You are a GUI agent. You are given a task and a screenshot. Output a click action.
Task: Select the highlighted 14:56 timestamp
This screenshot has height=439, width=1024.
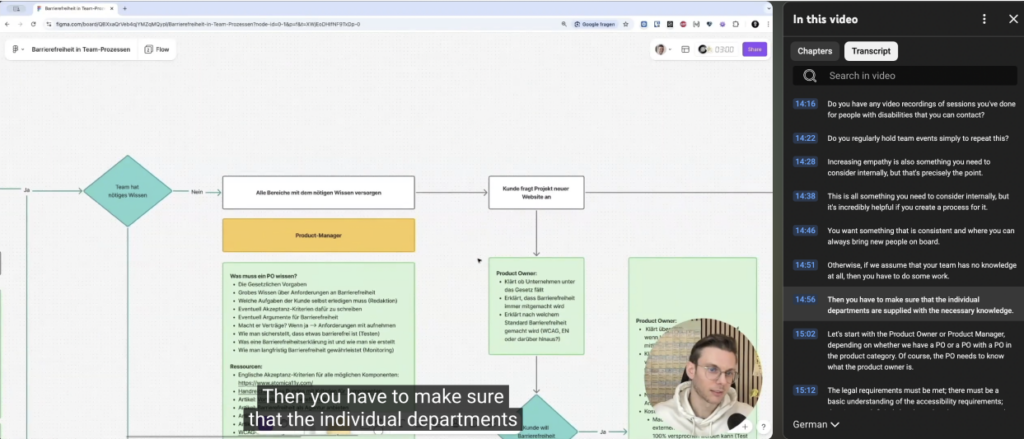click(x=805, y=299)
